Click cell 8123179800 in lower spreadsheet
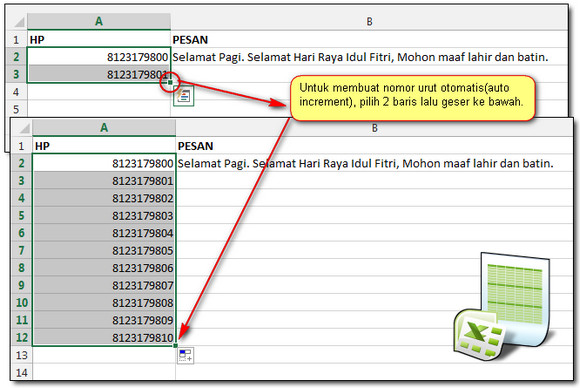580x388 pixels. (x=104, y=163)
